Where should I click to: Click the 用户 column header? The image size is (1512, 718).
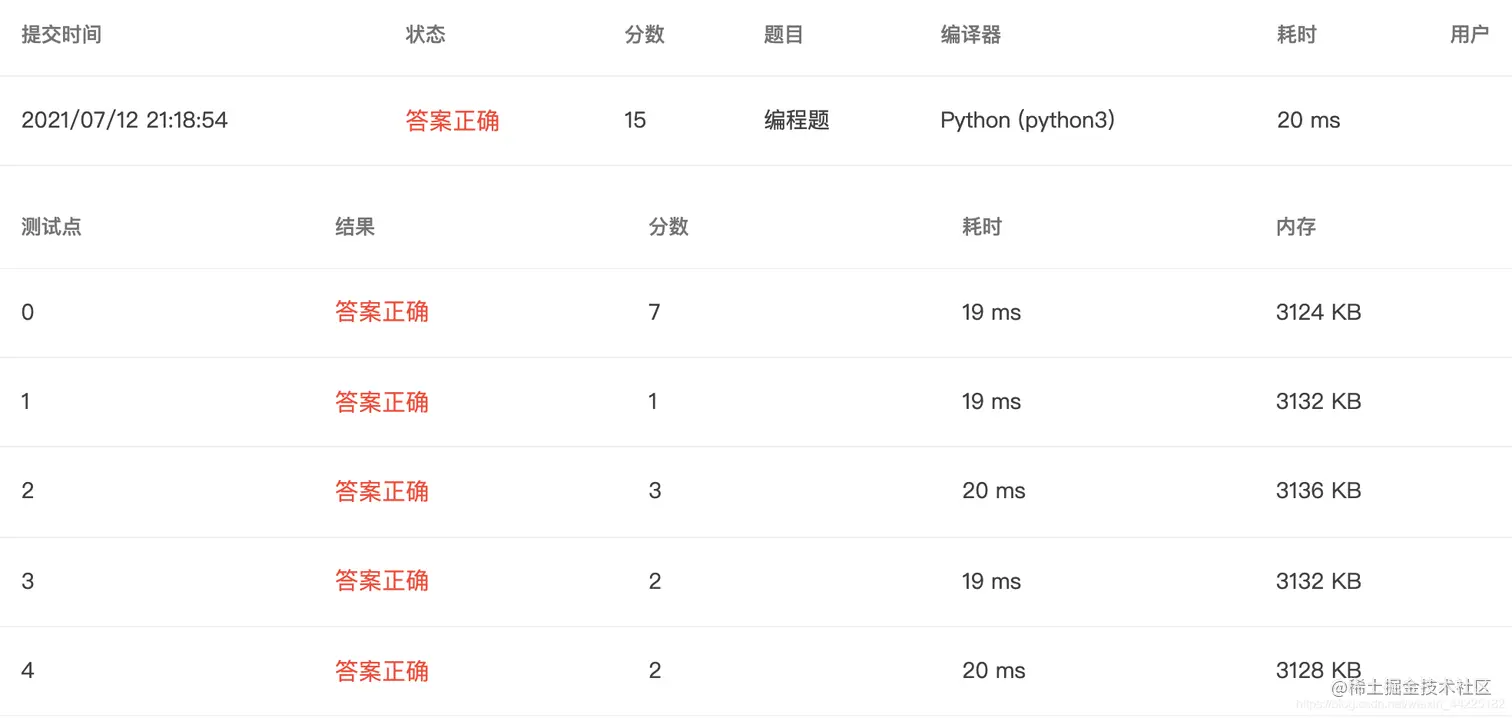click(1469, 35)
